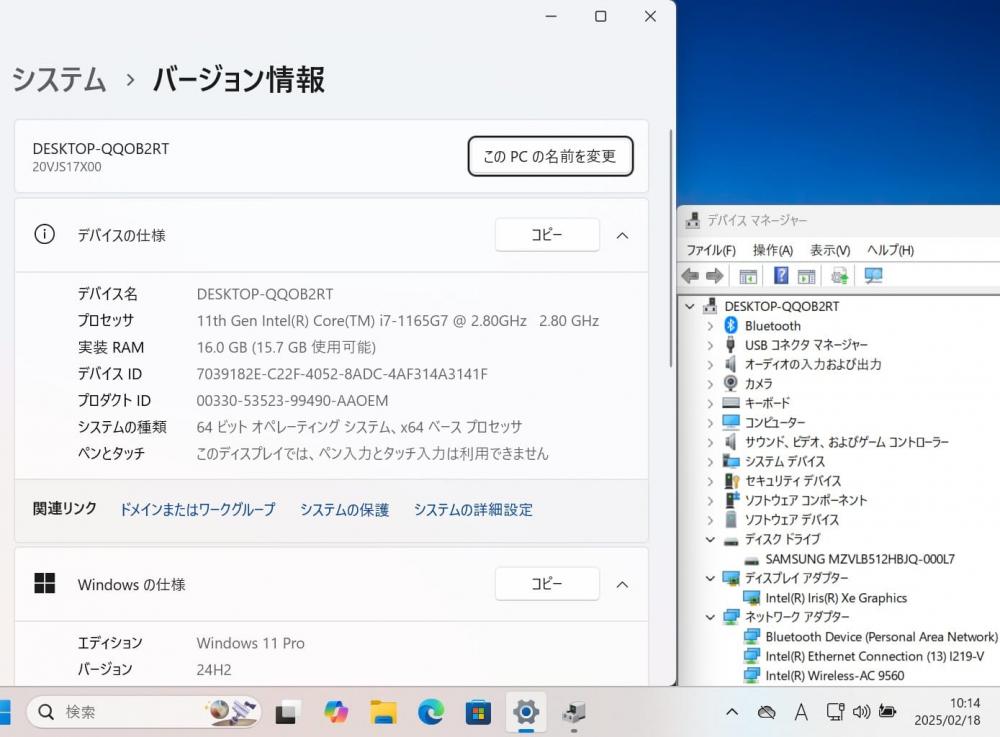
Task: Click the Windows Start button
Action: [3, 712]
